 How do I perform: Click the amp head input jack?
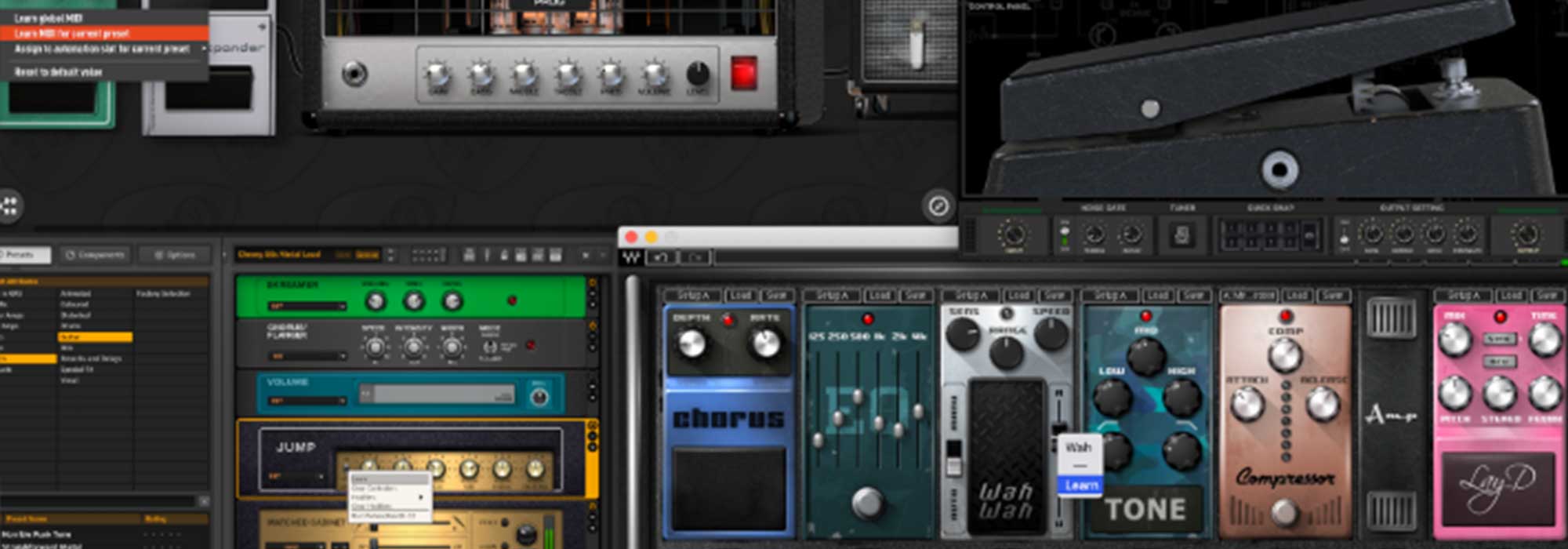(354, 75)
